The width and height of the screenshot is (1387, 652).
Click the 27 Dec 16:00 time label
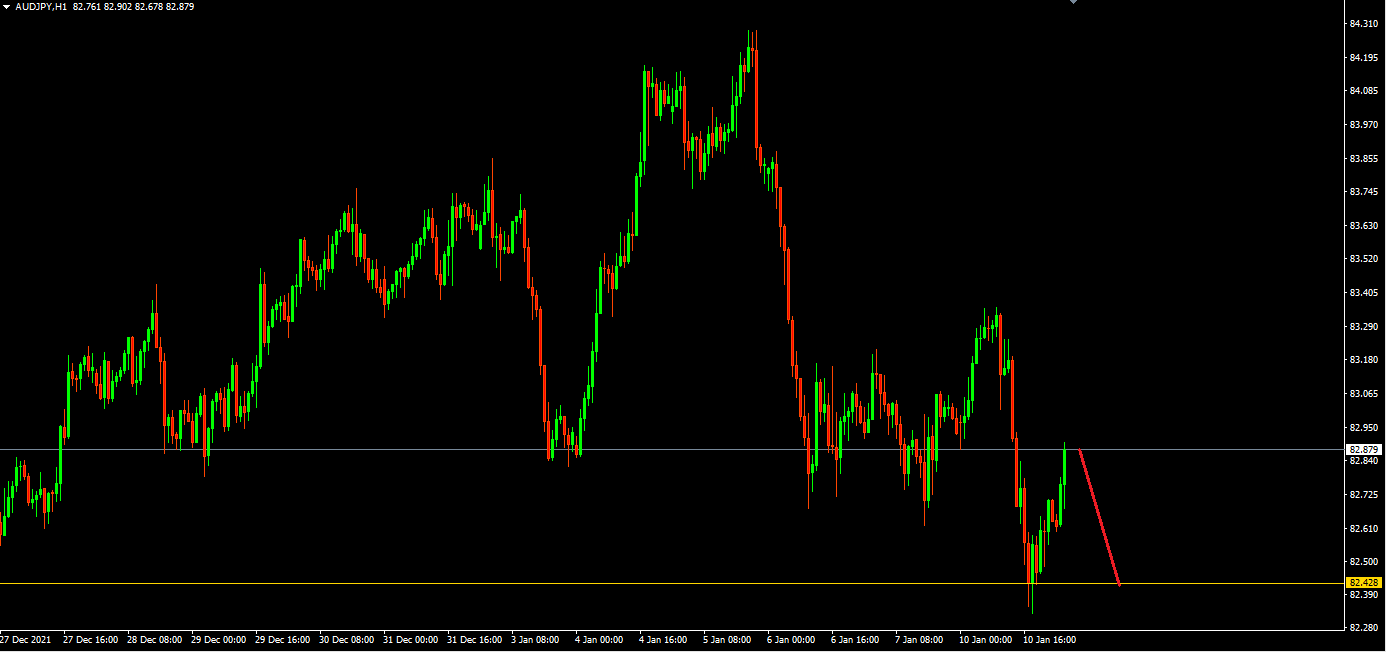click(x=90, y=639)
